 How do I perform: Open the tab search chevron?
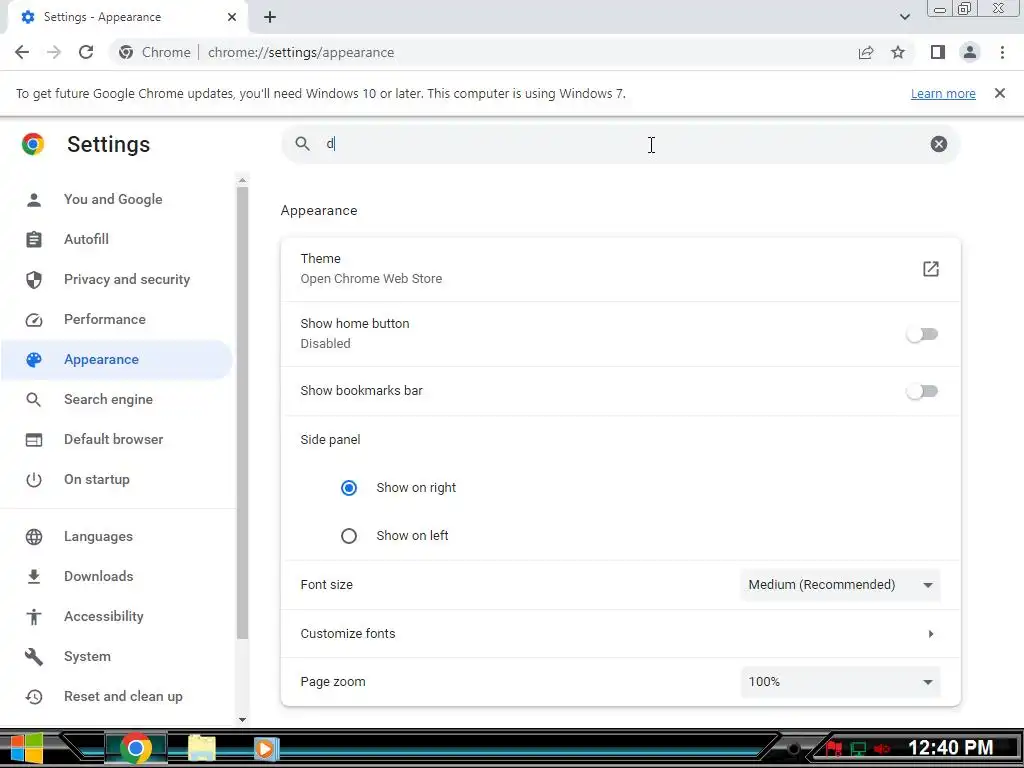(904, 17)
